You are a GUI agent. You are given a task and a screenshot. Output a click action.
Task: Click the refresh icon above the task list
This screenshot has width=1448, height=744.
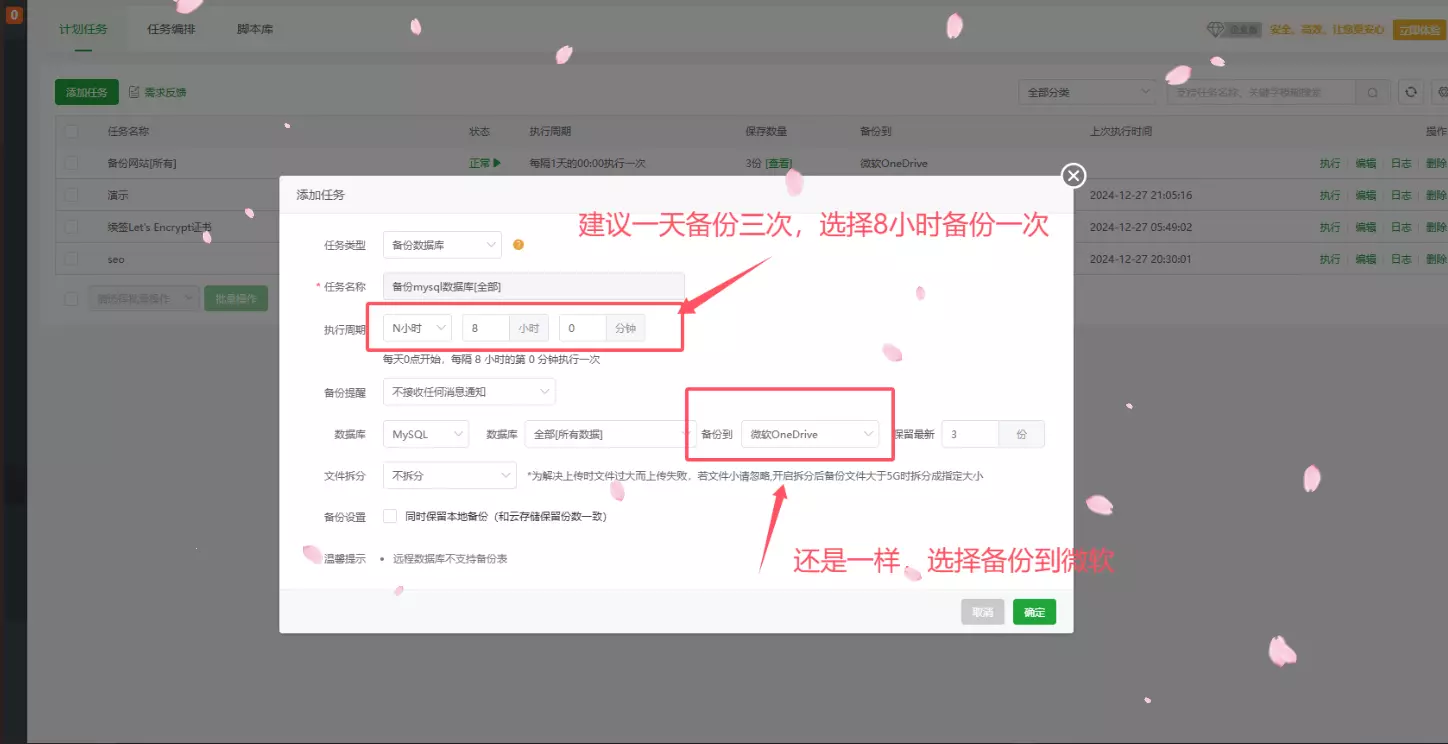pos(1410,92)
